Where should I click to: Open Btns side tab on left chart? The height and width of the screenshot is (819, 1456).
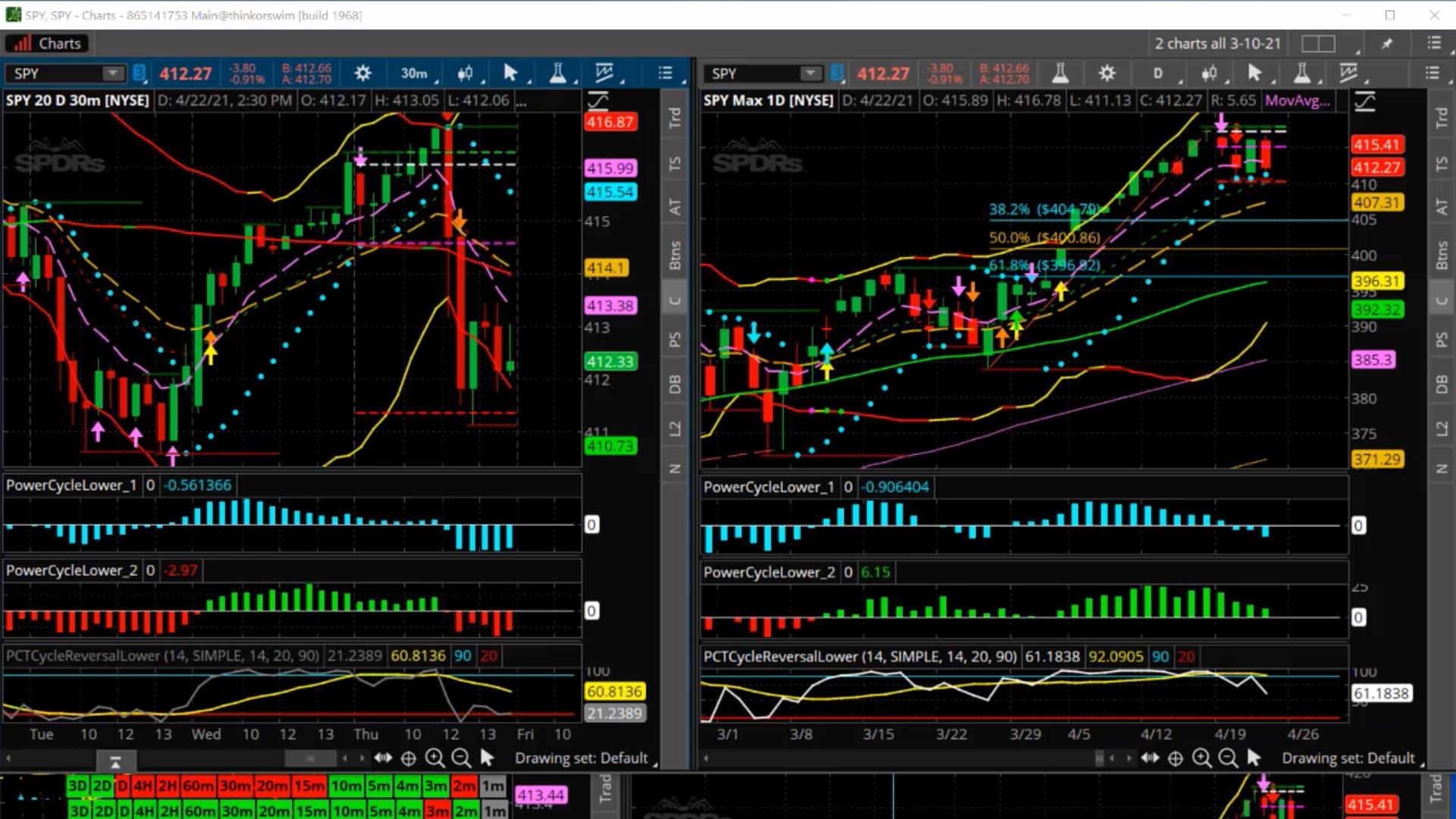click(674, 255)
